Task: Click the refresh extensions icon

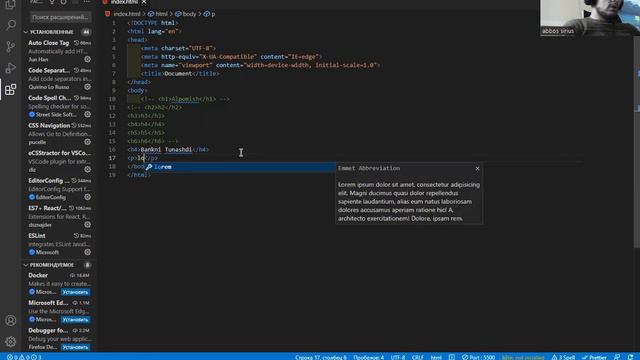Action: click(x=64, y=2)
